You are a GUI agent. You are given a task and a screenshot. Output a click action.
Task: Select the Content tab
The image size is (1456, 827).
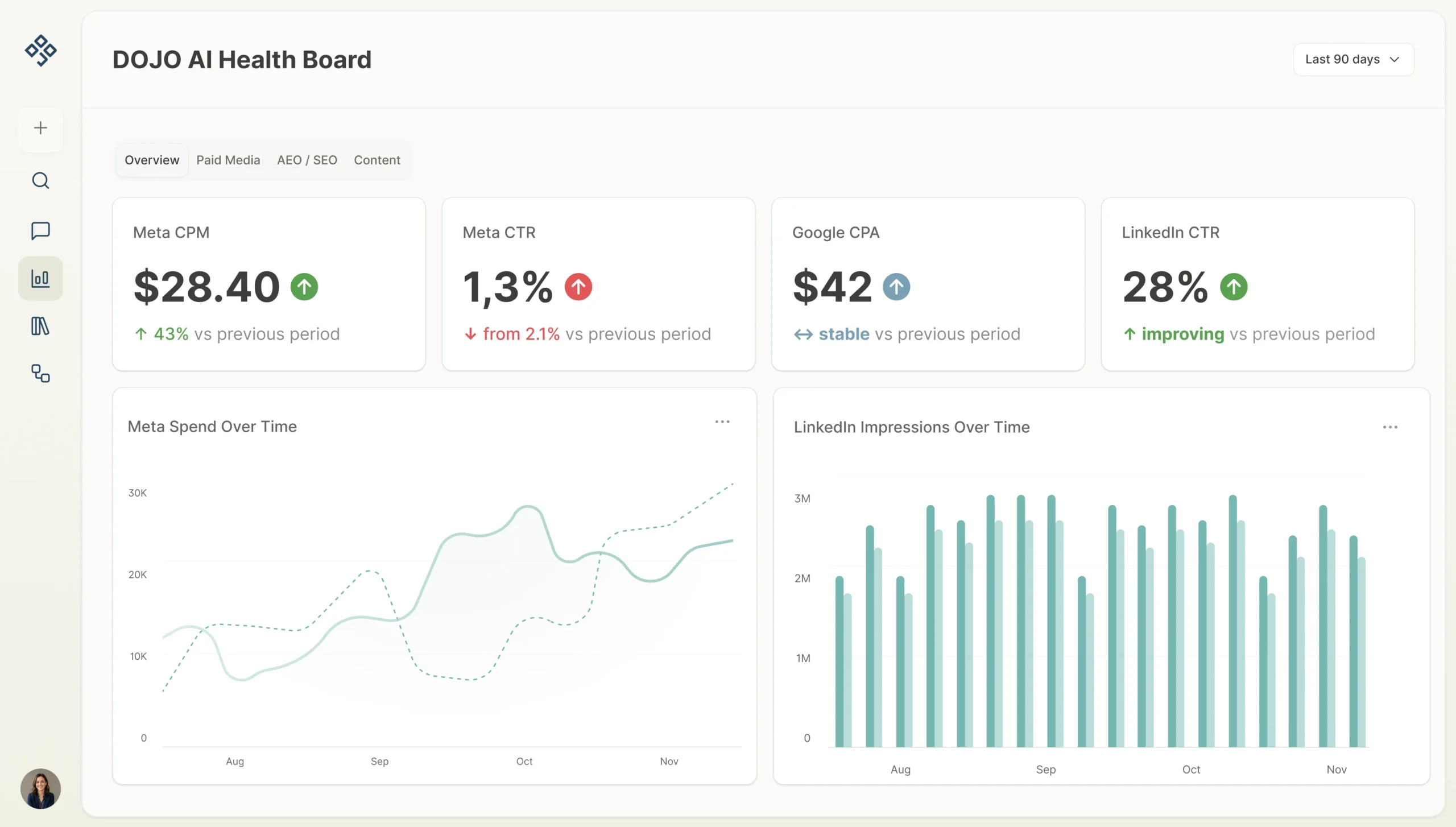pyautogui.click(x=377, y=160)
